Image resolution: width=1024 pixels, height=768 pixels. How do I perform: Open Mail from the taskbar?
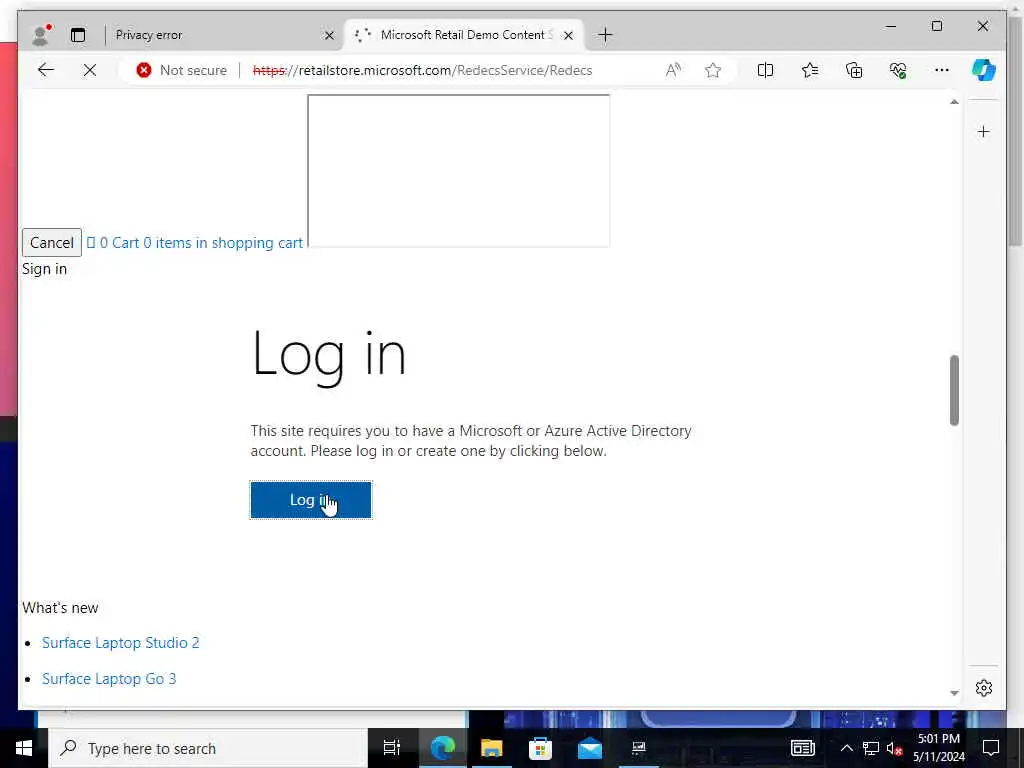(590, 748)
